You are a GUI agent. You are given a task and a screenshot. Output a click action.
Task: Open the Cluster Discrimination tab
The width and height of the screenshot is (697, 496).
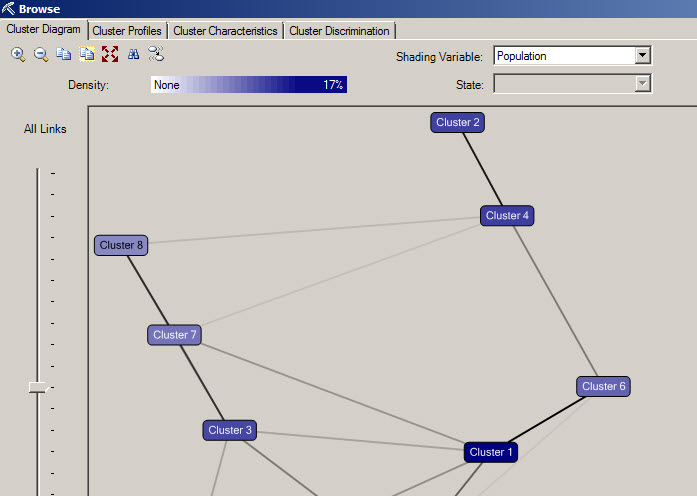[339, 31]
